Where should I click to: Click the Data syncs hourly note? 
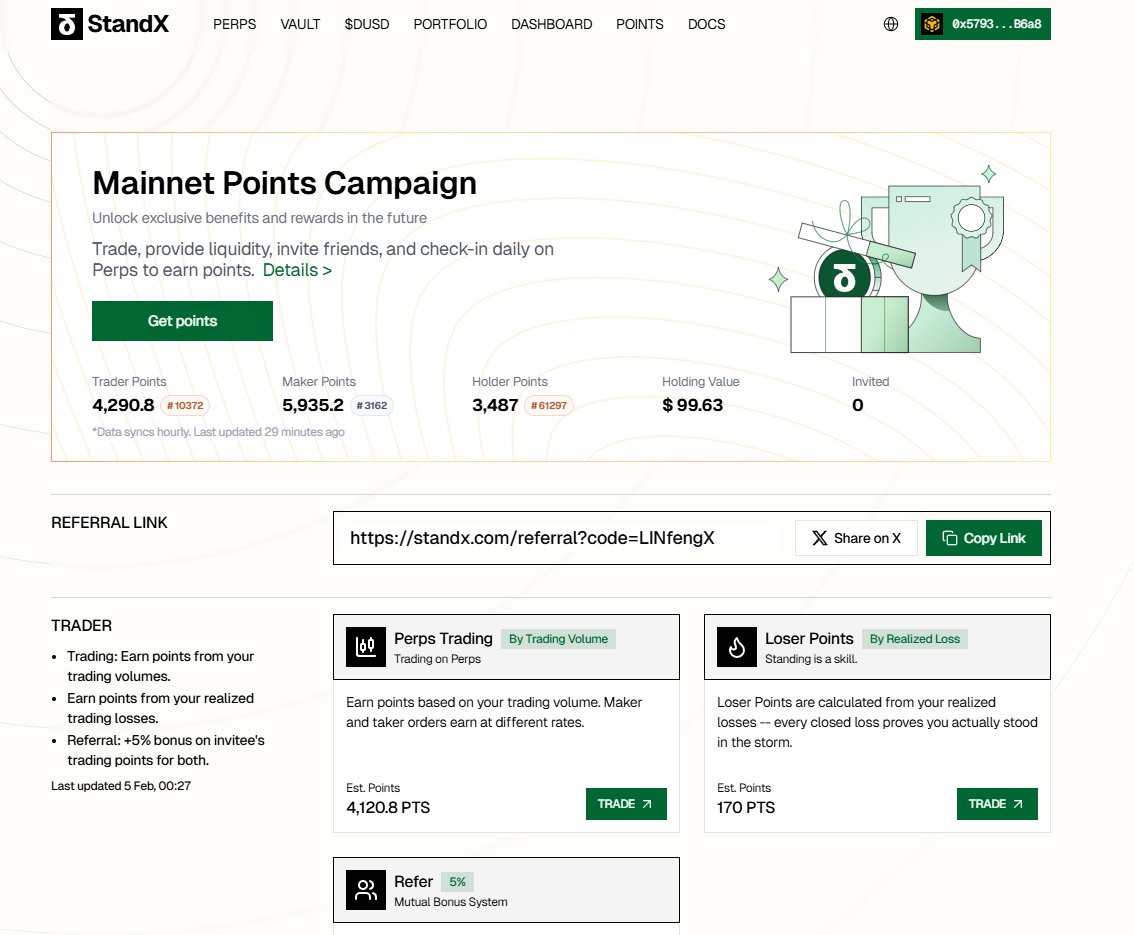click(x=218, y=432)
